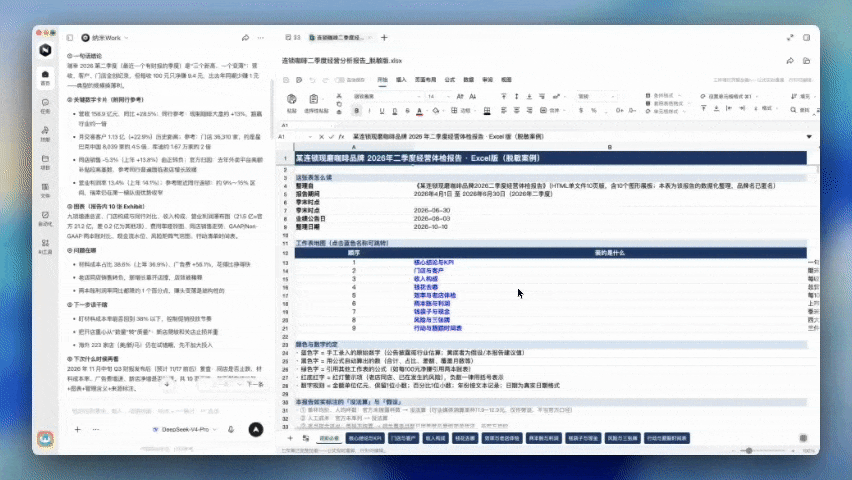The image size is (852, 480).
Task: Switch to the 插入 ribbon tab
Action: (x=401, y=80)
